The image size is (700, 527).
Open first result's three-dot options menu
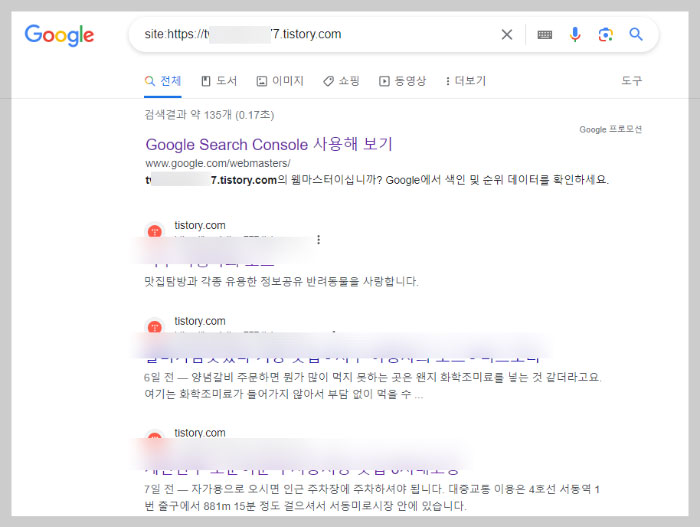click(318, 240)
